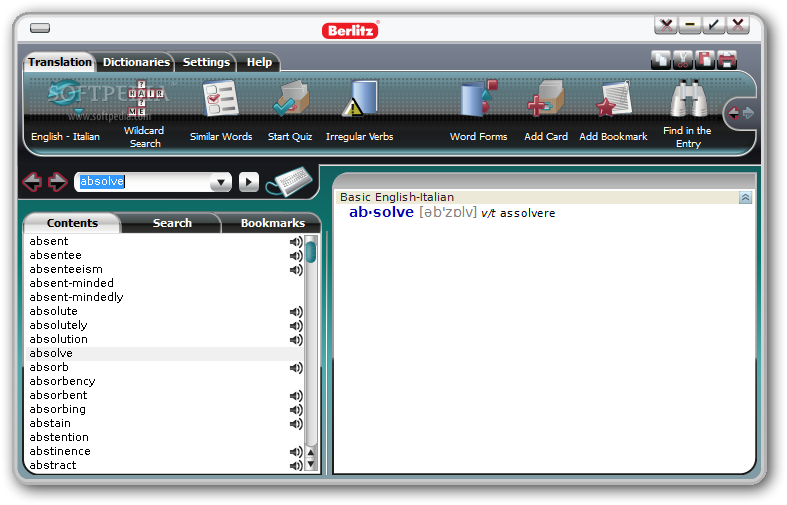Screen dimensions: 787x505
Task: Select absorbency in the word list
Action: click(x=164, y=382)
